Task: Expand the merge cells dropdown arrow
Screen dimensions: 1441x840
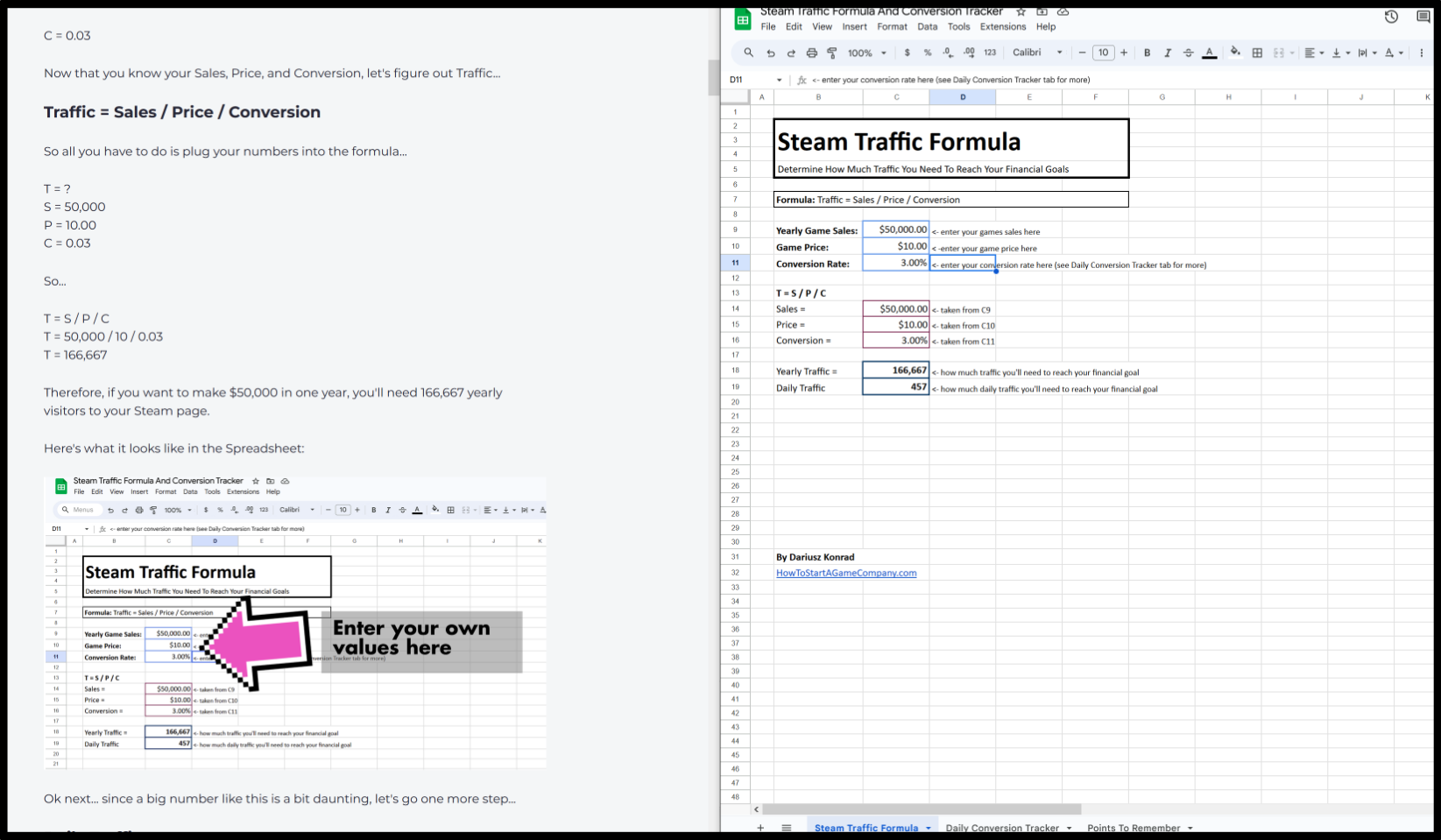Action: pyautogui.click(x=1292, y=53)
